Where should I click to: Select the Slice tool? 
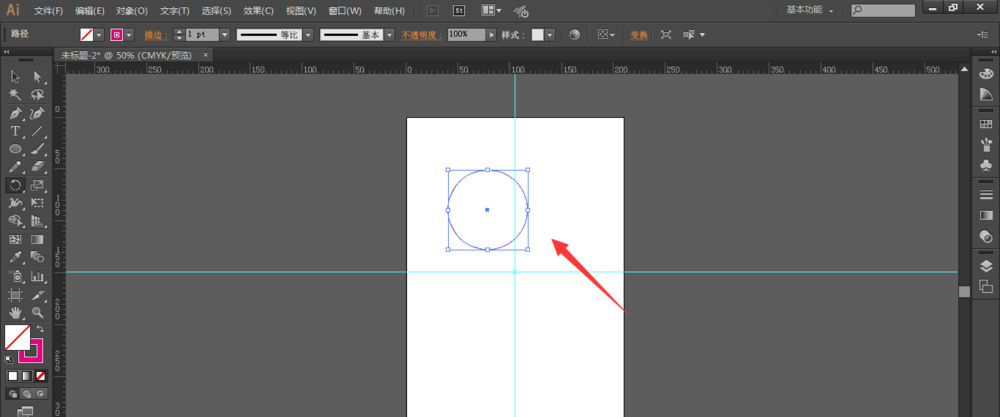(x=37, y=295)
